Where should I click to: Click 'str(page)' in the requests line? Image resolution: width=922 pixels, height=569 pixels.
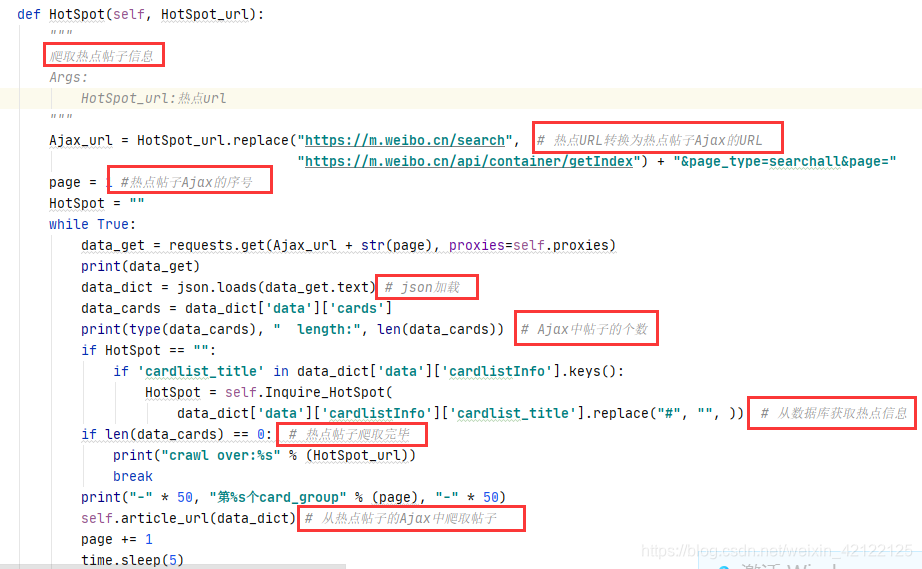coord(399,246)
